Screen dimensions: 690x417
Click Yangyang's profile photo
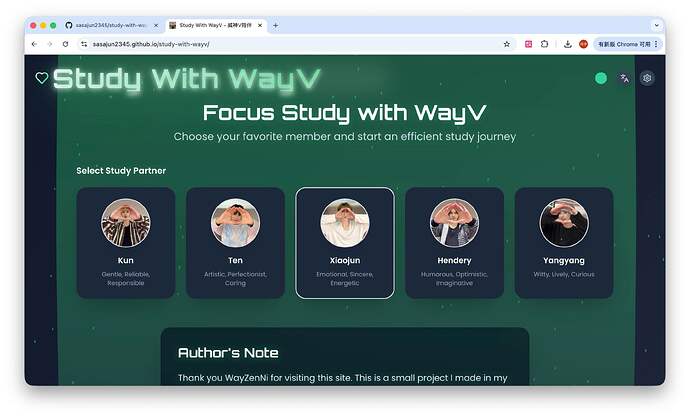564,223
